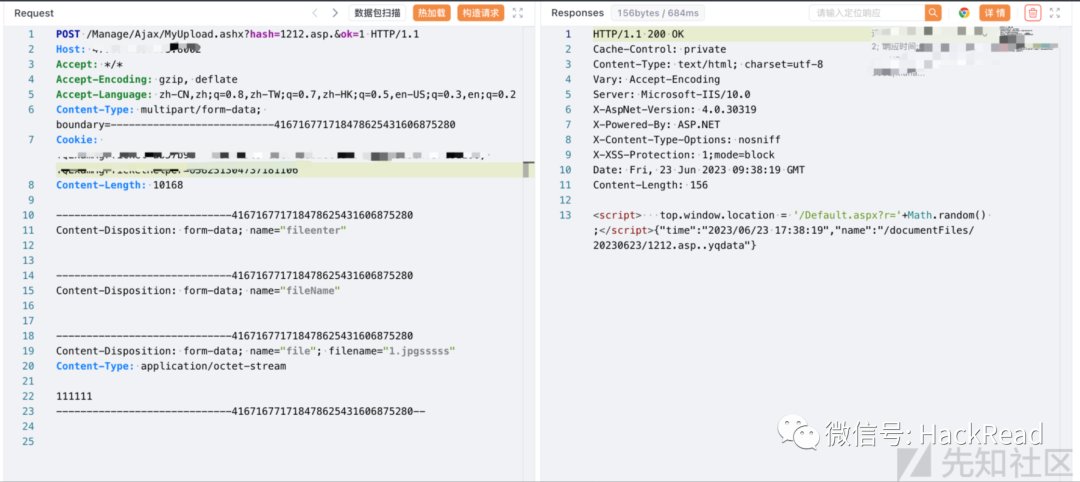The image size is (1080, 482).
Task: Click the orange 热加载 button
Action: coord(432,12)
